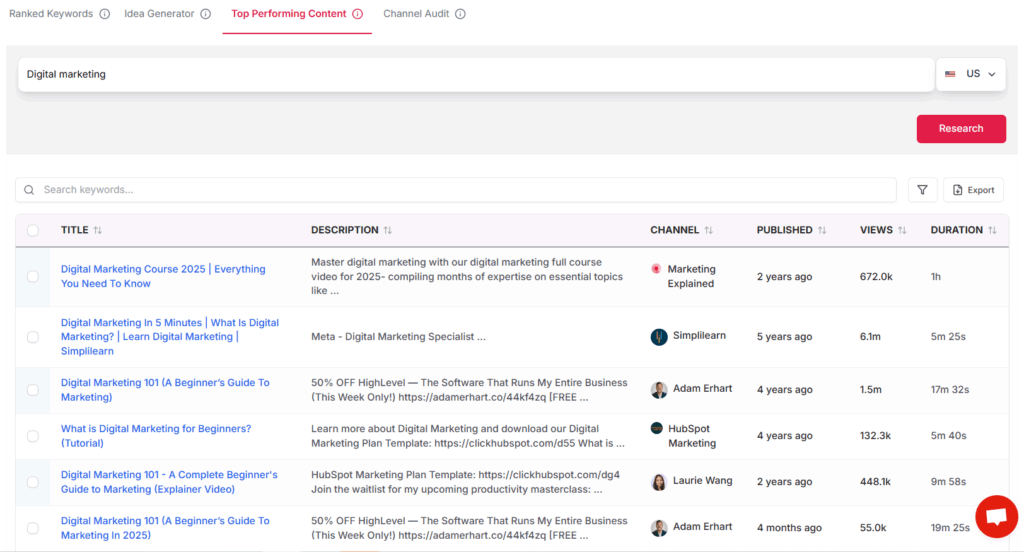Viewport: 1024px width, 552px height.
Task: Click the 672.0k views value
Action: pos(876,277)
